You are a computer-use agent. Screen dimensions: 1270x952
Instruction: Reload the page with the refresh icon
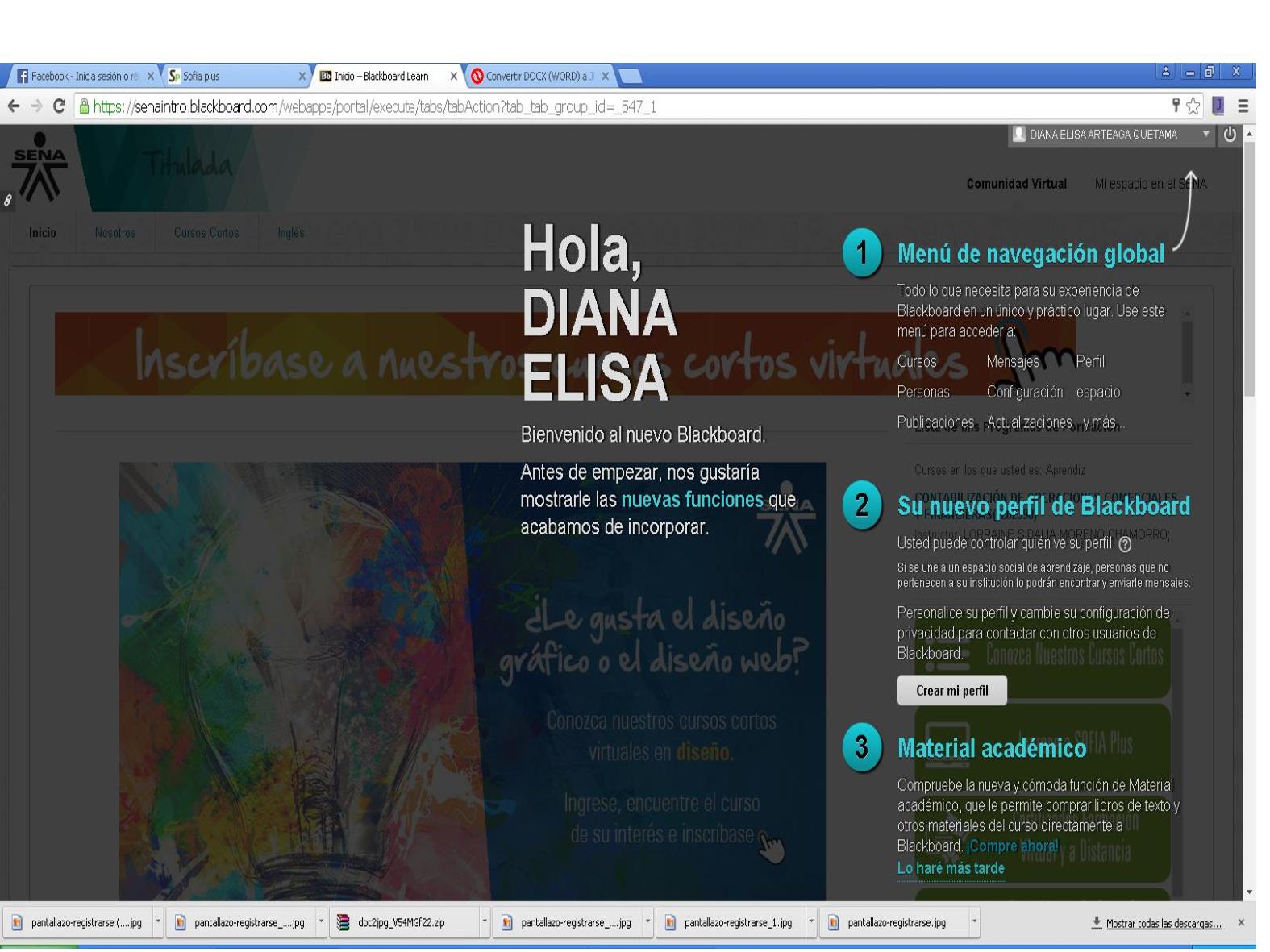coord(59,106)
